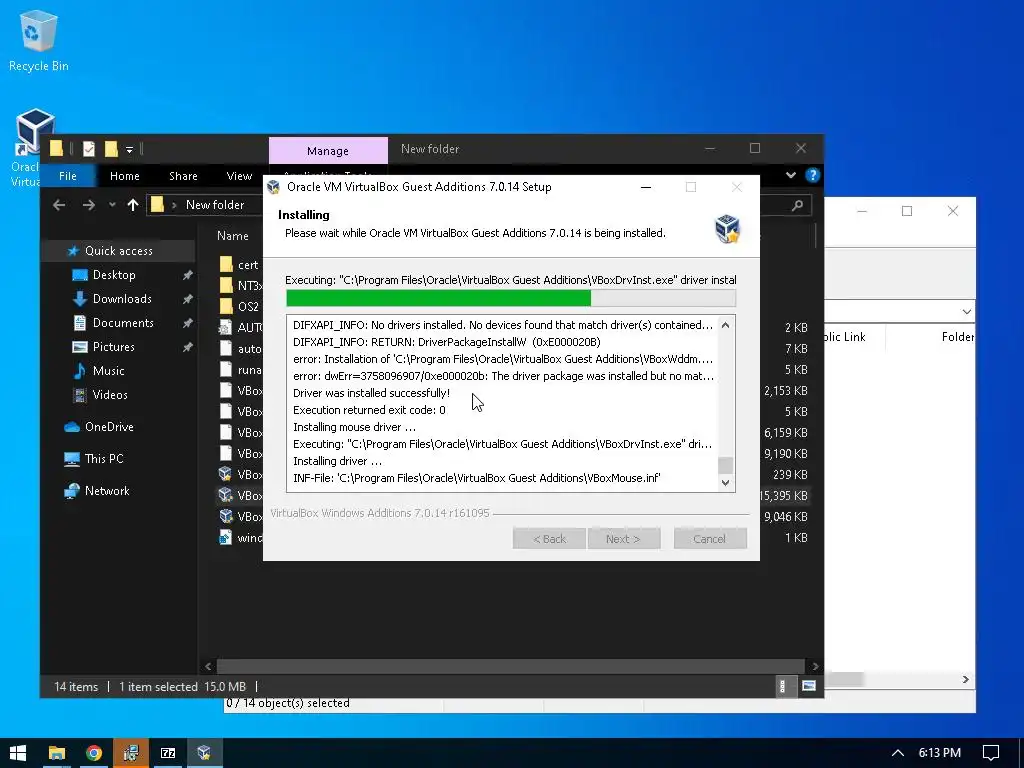This screenshot has width=1024, height=768.
Task: Go up one folder level
Action: click(133, 205)
